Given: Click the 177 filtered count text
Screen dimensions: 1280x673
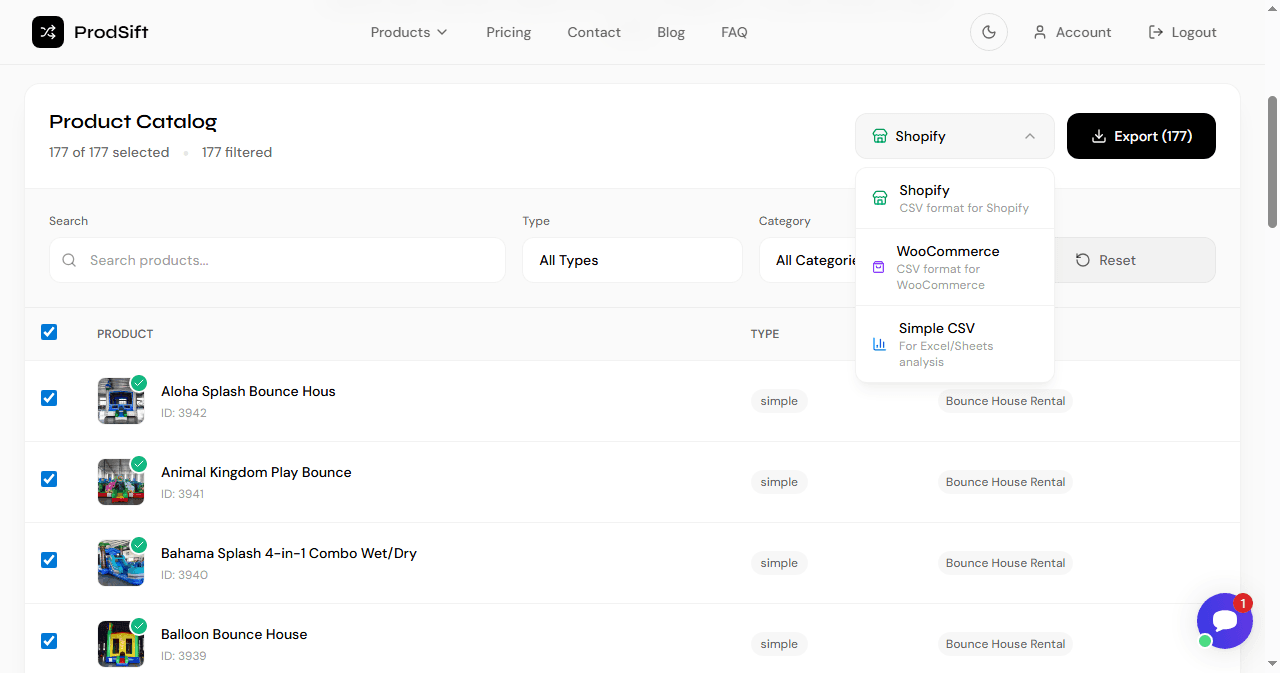Looking at the screenshot, I should click(x=237, y=152).
